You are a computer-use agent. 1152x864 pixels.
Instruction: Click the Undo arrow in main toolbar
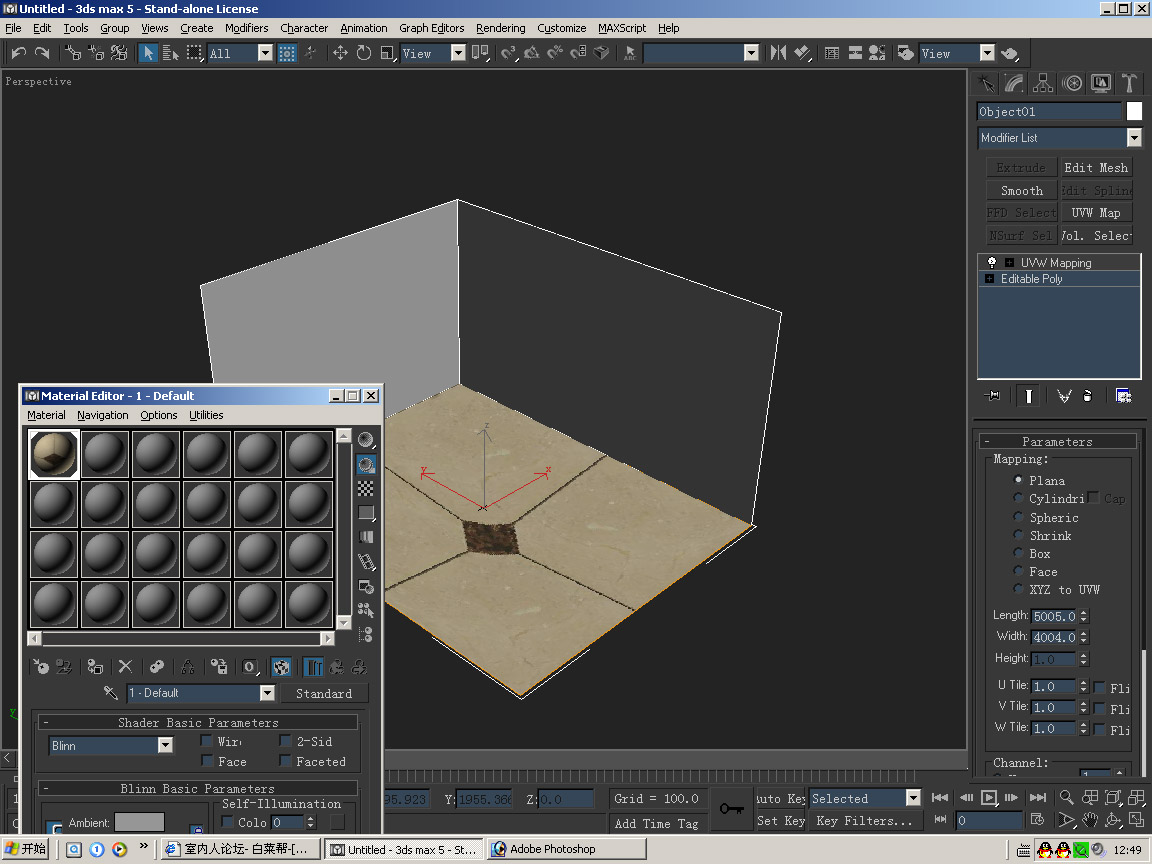click(18, 53)
